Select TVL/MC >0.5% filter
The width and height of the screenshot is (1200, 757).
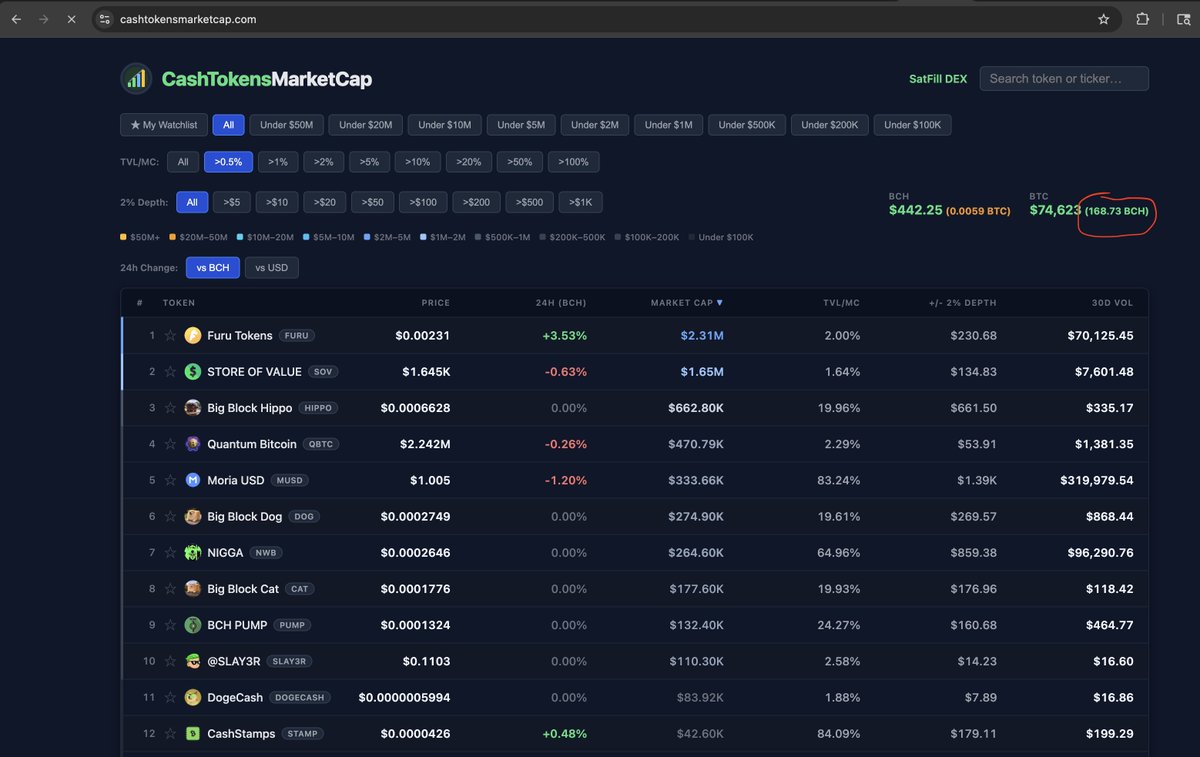pos(228,162)
